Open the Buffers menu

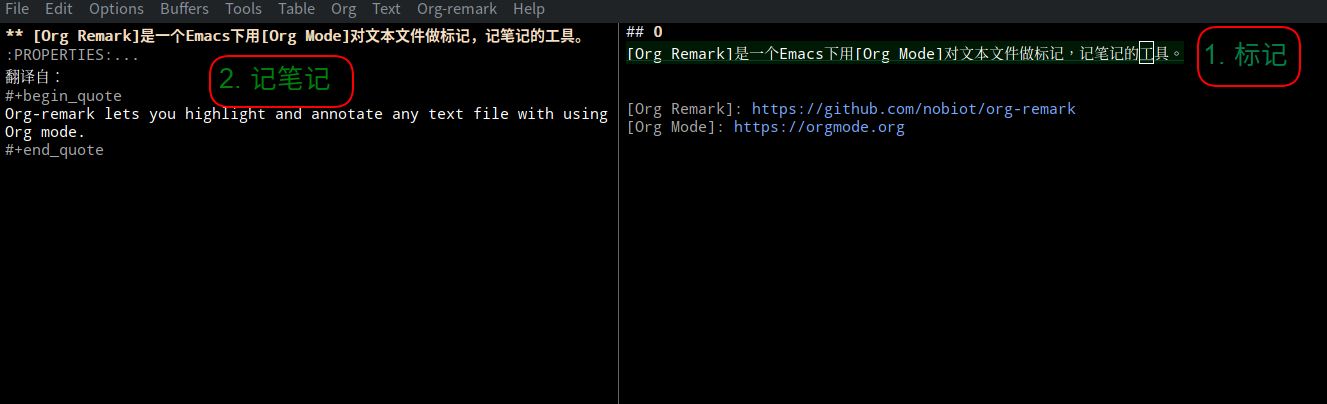pyautogui.click(x=184, y=9)
